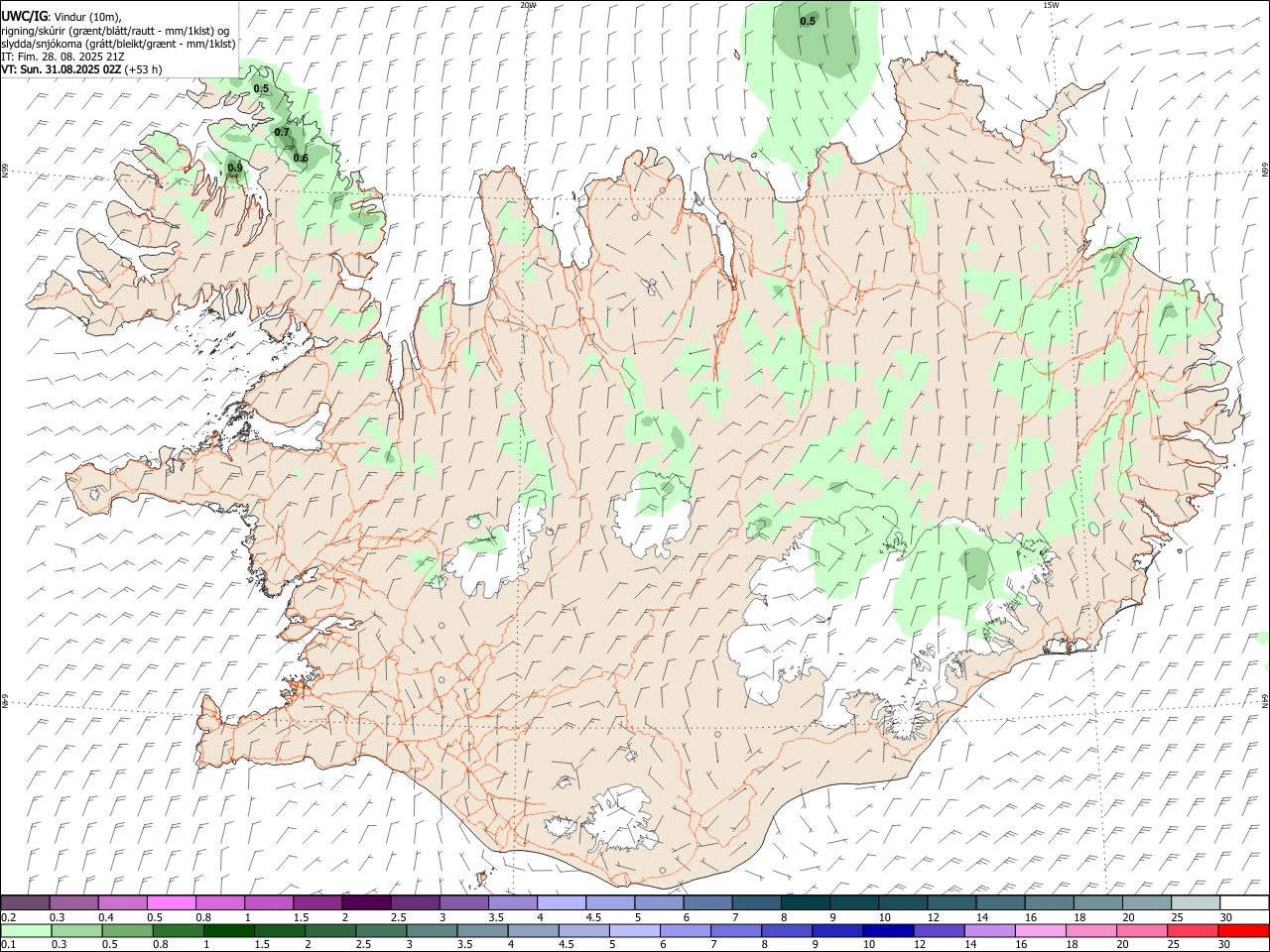The width and height of the screenshot is (1270, 952).
Task: Click the hot pink 20–25 lower legend swatch
Action: click(x=1142, y=930)
